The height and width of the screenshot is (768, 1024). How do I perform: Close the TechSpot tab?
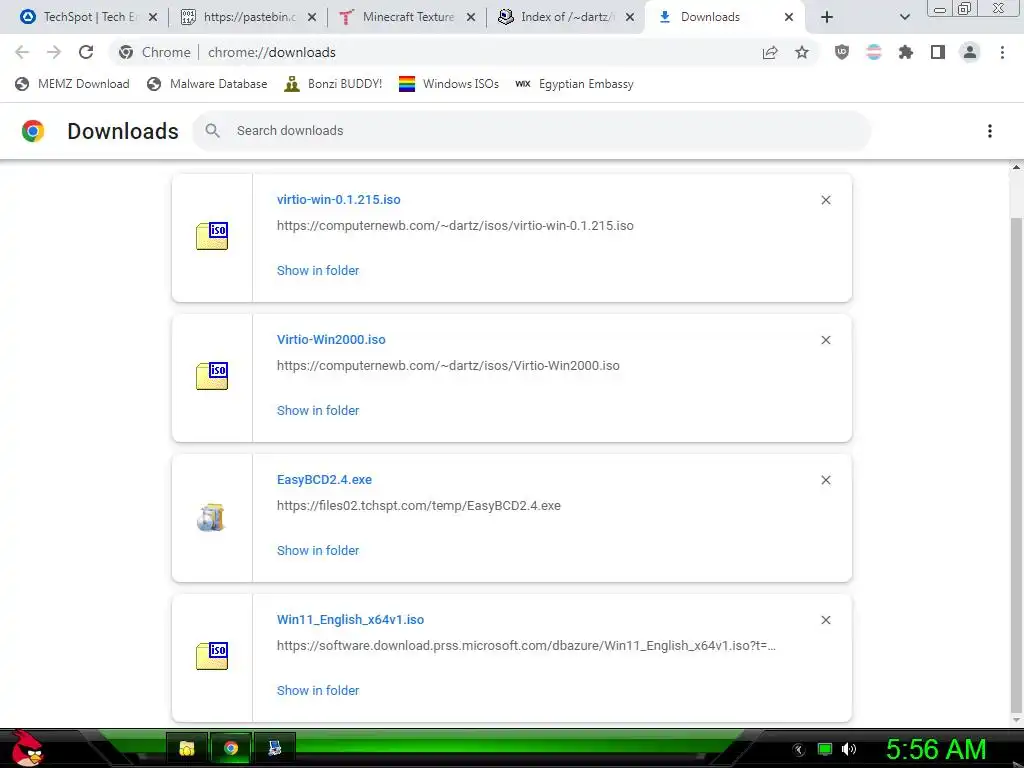(x=153, y=17)
